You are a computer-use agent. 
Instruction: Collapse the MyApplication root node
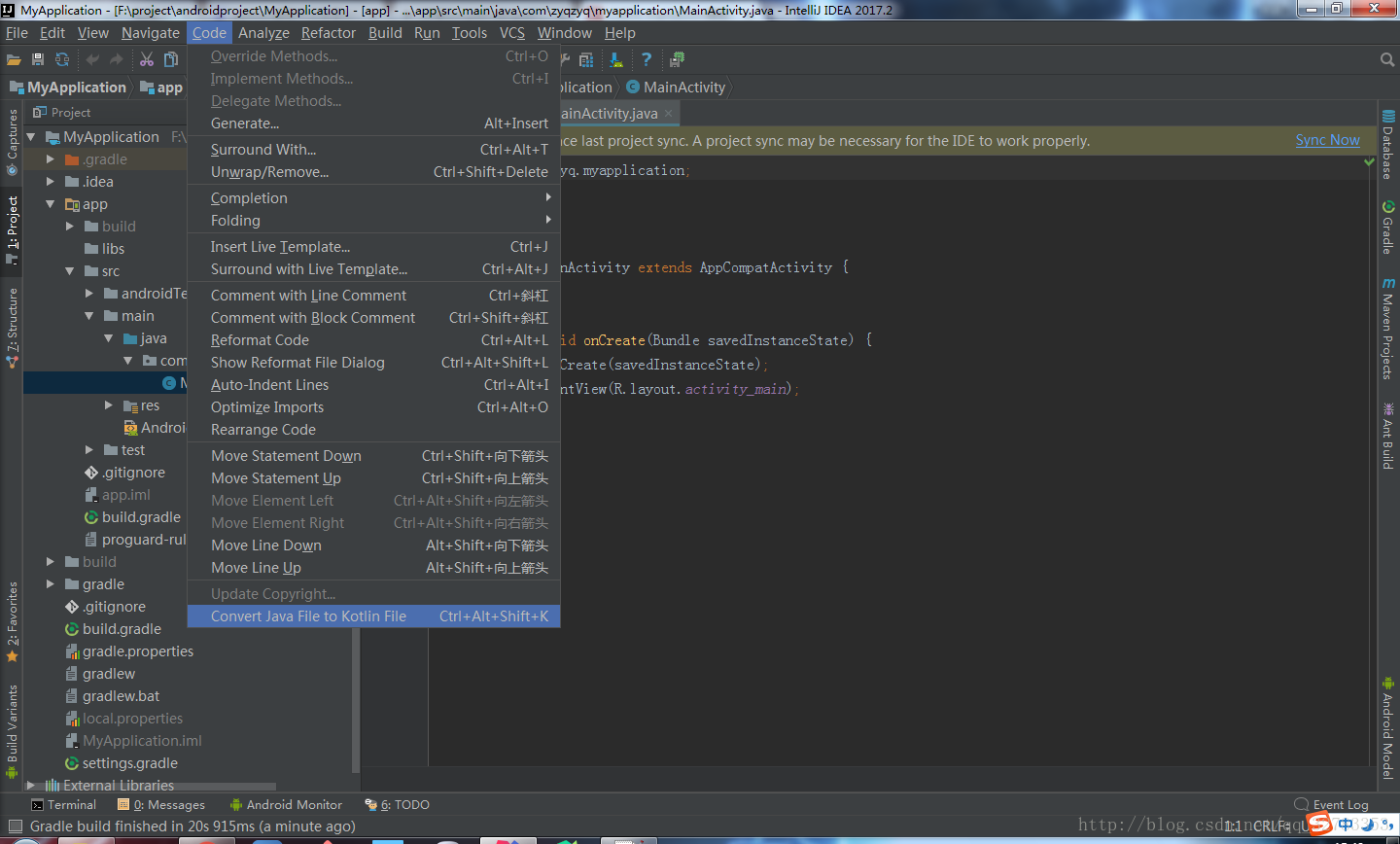[x=31, y=137]
